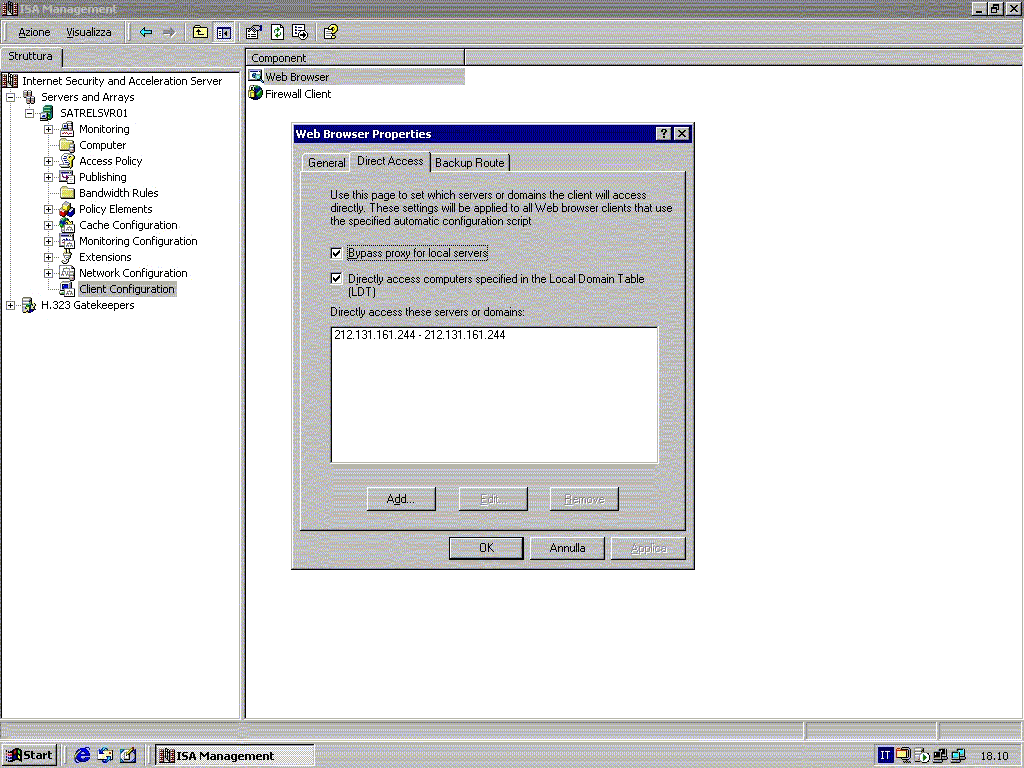
Task: Click the Refresh toolbar icon
Action: 277,32
